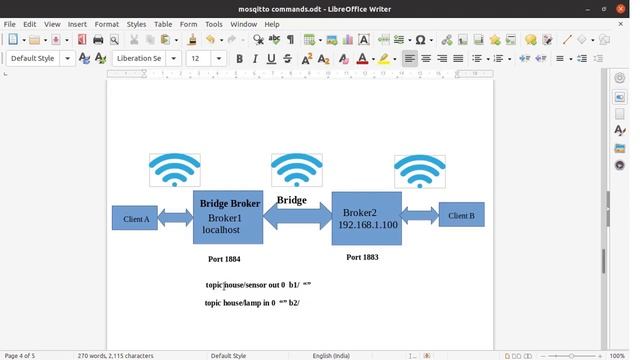640x360 pixels.
Task: Open font color dropdown arrow
Action: 373,59
